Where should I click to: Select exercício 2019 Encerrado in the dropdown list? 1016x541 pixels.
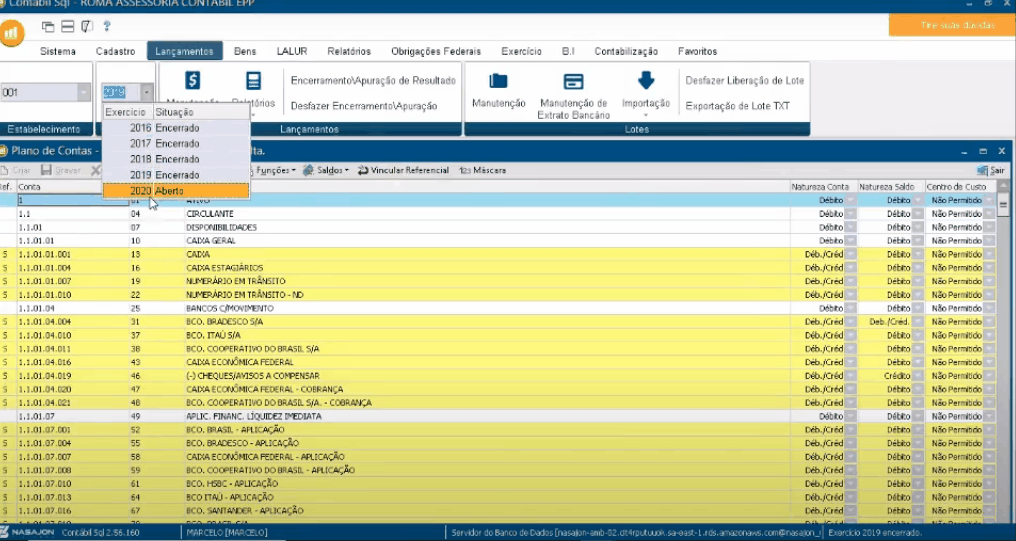click(176, 175)
